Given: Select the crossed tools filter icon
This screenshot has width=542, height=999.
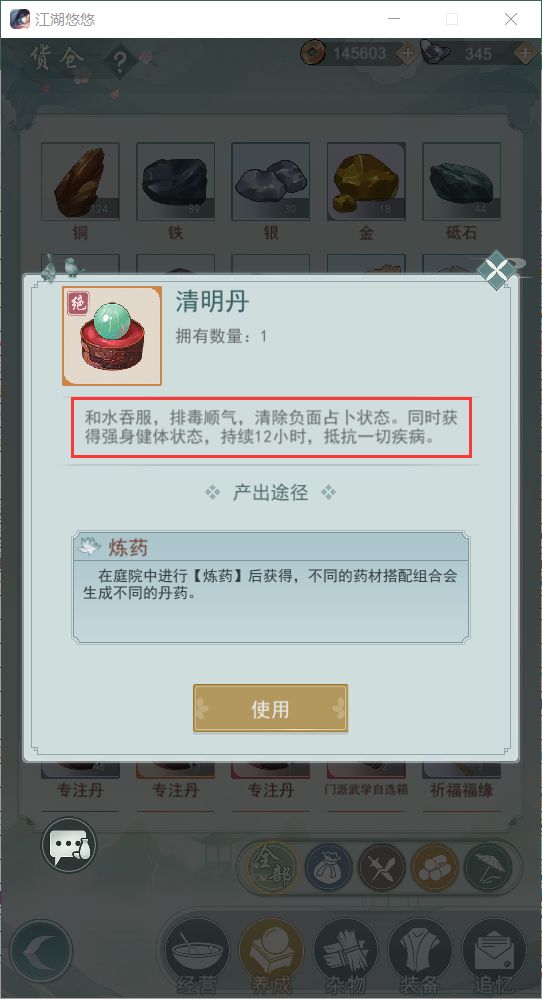Looking at the screenshot, I should 382,867.
